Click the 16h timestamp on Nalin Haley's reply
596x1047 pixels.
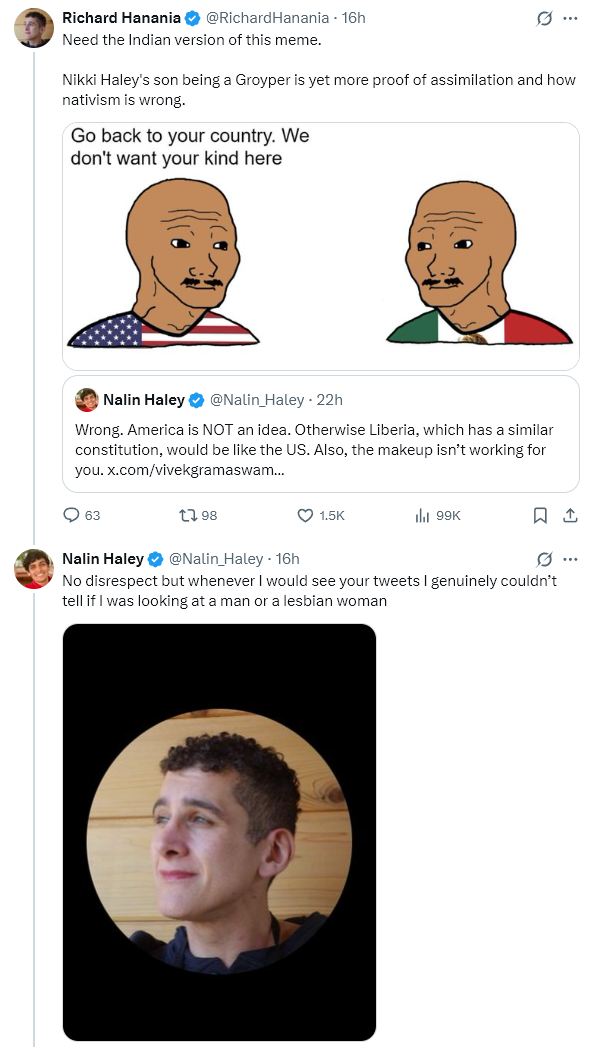tap(288, 558)
